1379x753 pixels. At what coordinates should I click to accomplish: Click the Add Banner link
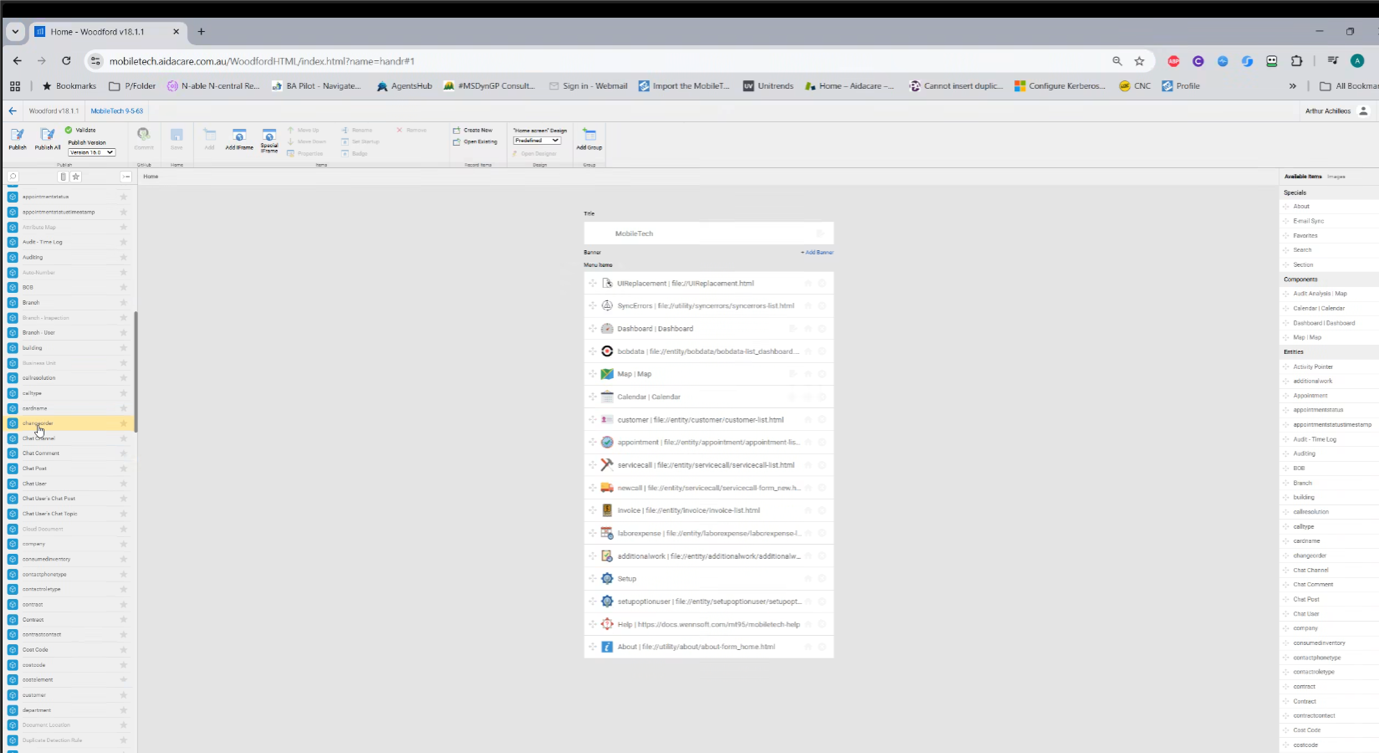tap(817, 252)
